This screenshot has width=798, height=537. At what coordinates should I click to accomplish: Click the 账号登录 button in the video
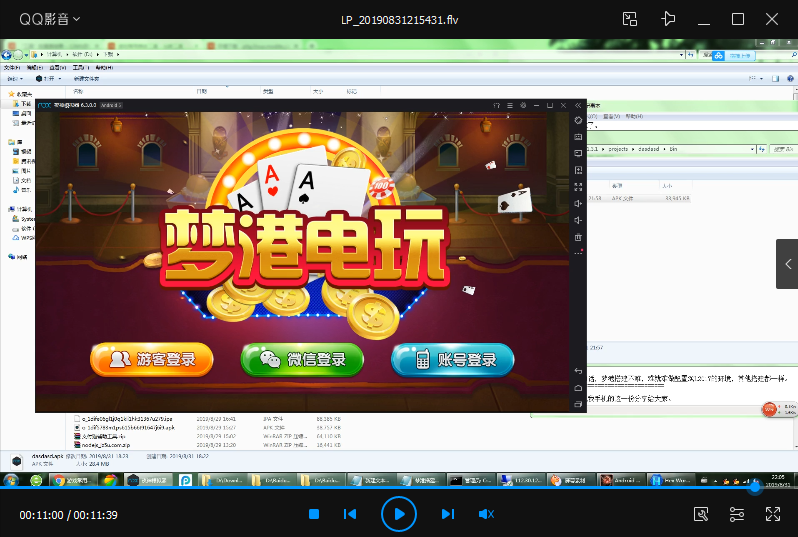tap(453, 359)
